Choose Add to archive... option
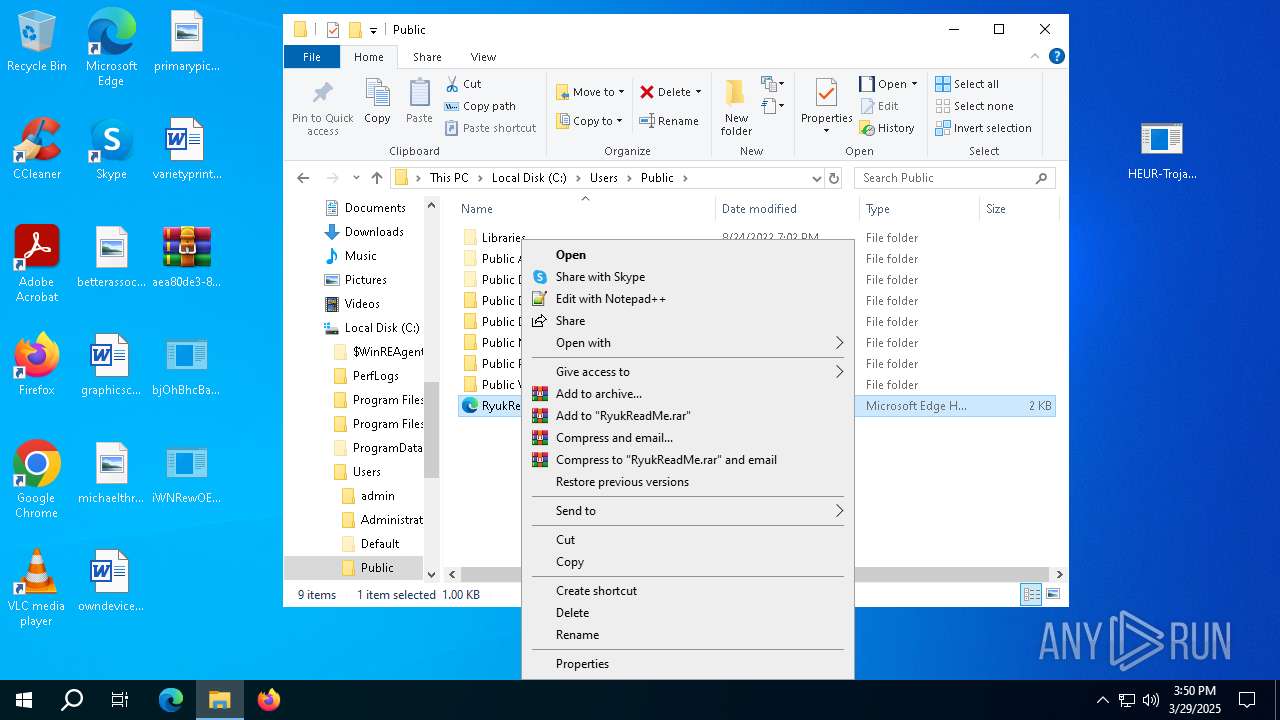 pyautogui.click(x=688, y=394)
